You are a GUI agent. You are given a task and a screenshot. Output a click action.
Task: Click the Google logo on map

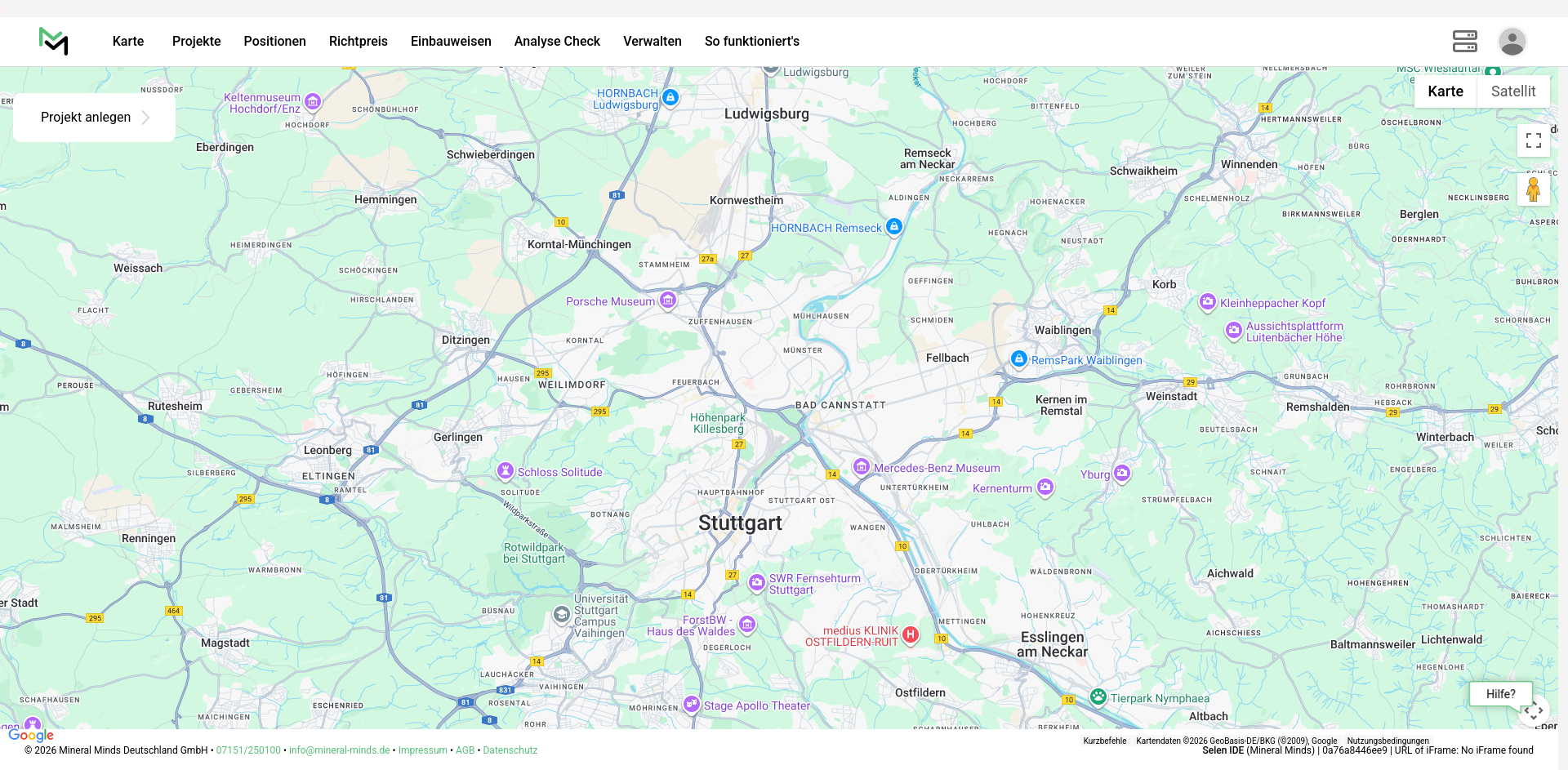pos(31,736)
